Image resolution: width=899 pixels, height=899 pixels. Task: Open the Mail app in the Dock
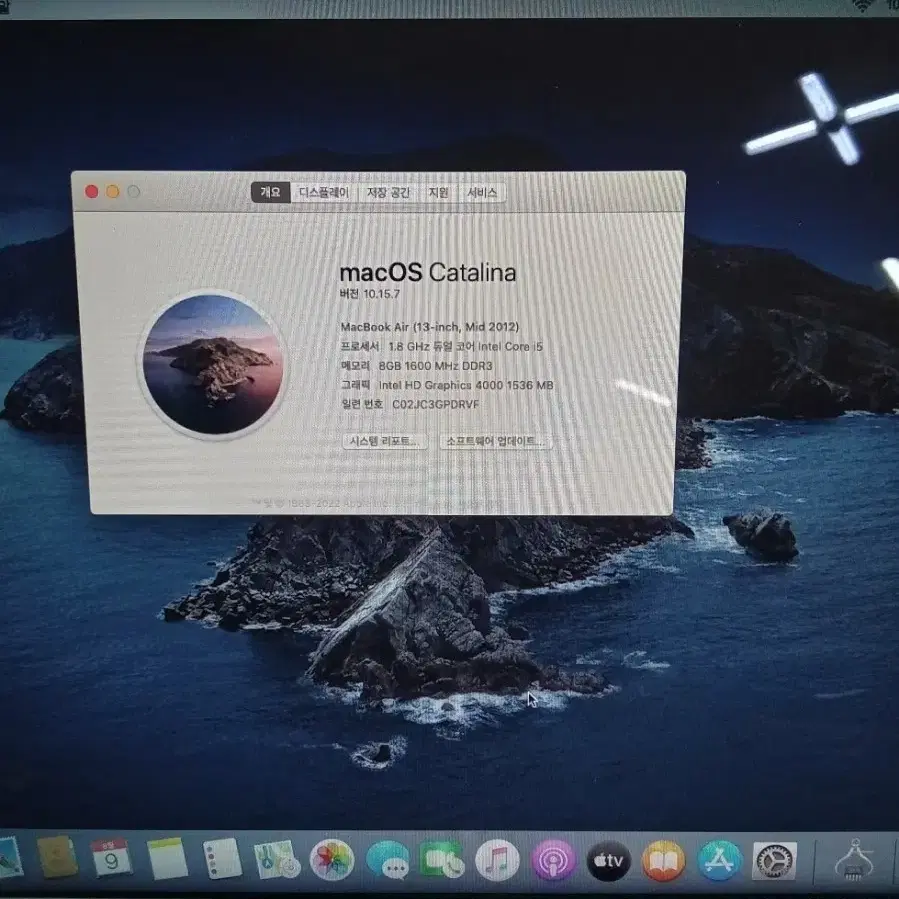point(9,858)
